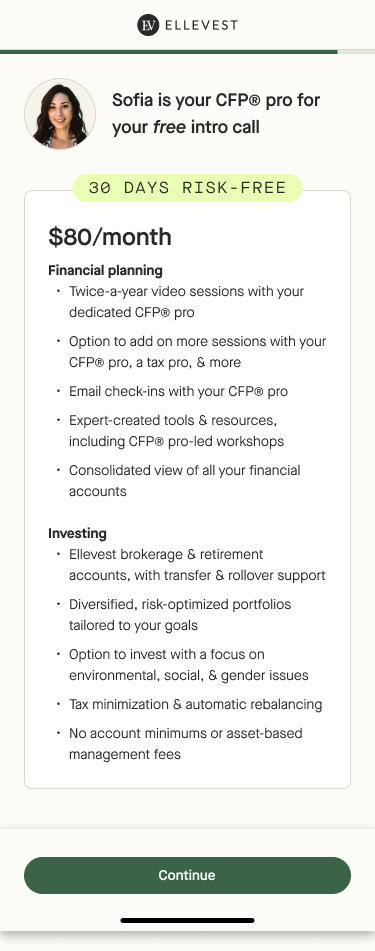375x951 pixels.
Task: Tap the 30 Days Risk-Free badge
Action: (x=188, y=188)
